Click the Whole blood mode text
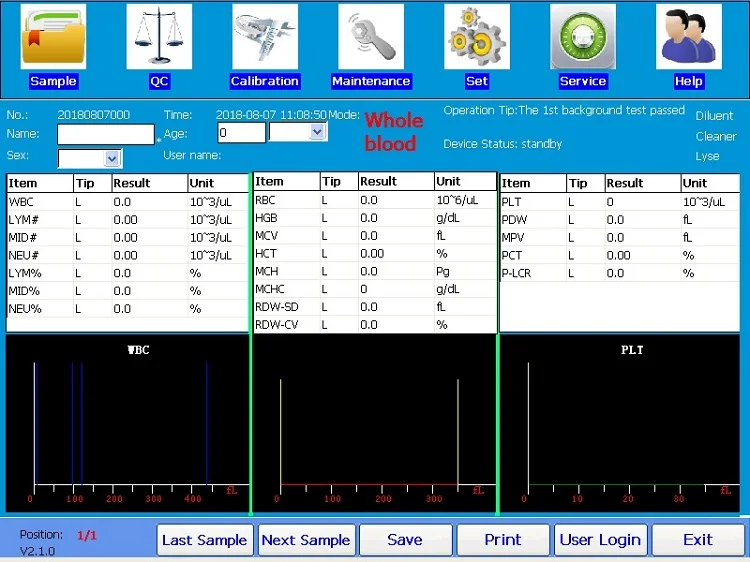The image size is (750, 562). pos(394,132)
